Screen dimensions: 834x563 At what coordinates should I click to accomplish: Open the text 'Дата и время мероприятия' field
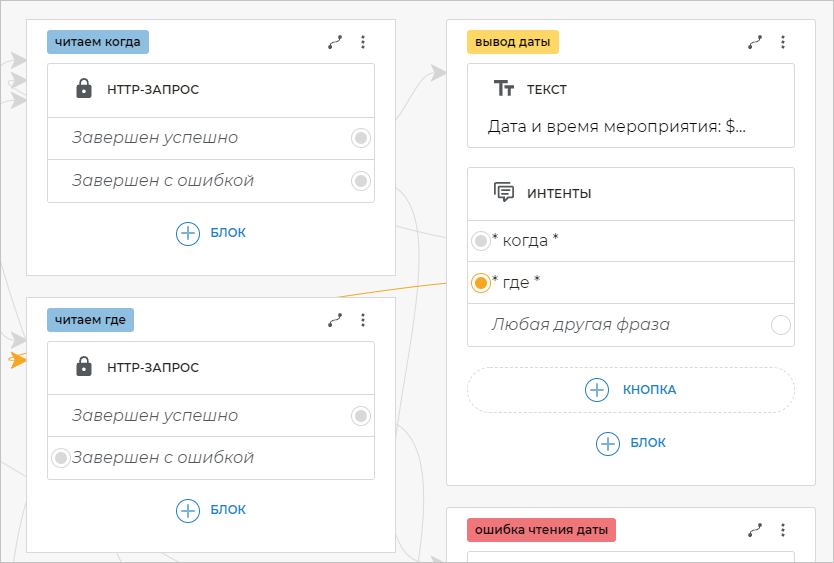tap(616, 127)
